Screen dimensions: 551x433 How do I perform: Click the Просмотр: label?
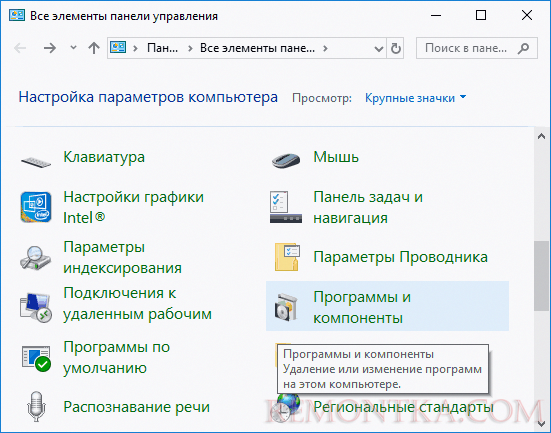[322, 98]
